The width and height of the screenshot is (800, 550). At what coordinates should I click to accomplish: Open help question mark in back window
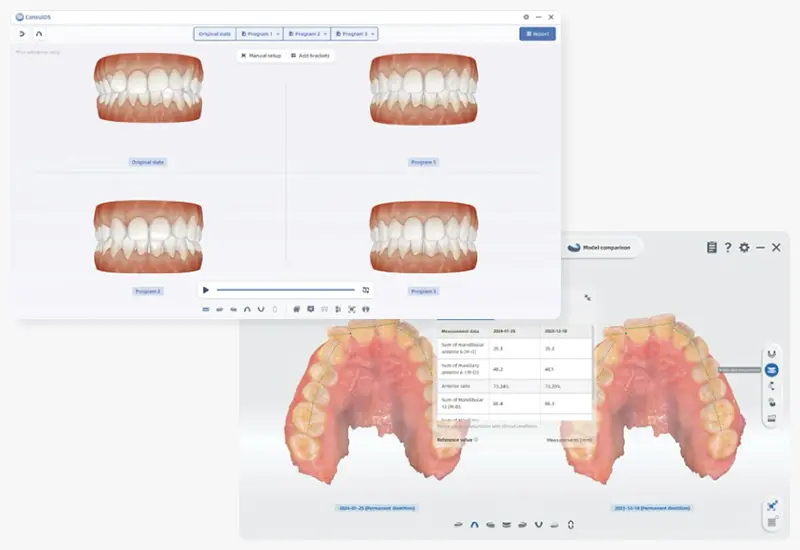[728, 247]
